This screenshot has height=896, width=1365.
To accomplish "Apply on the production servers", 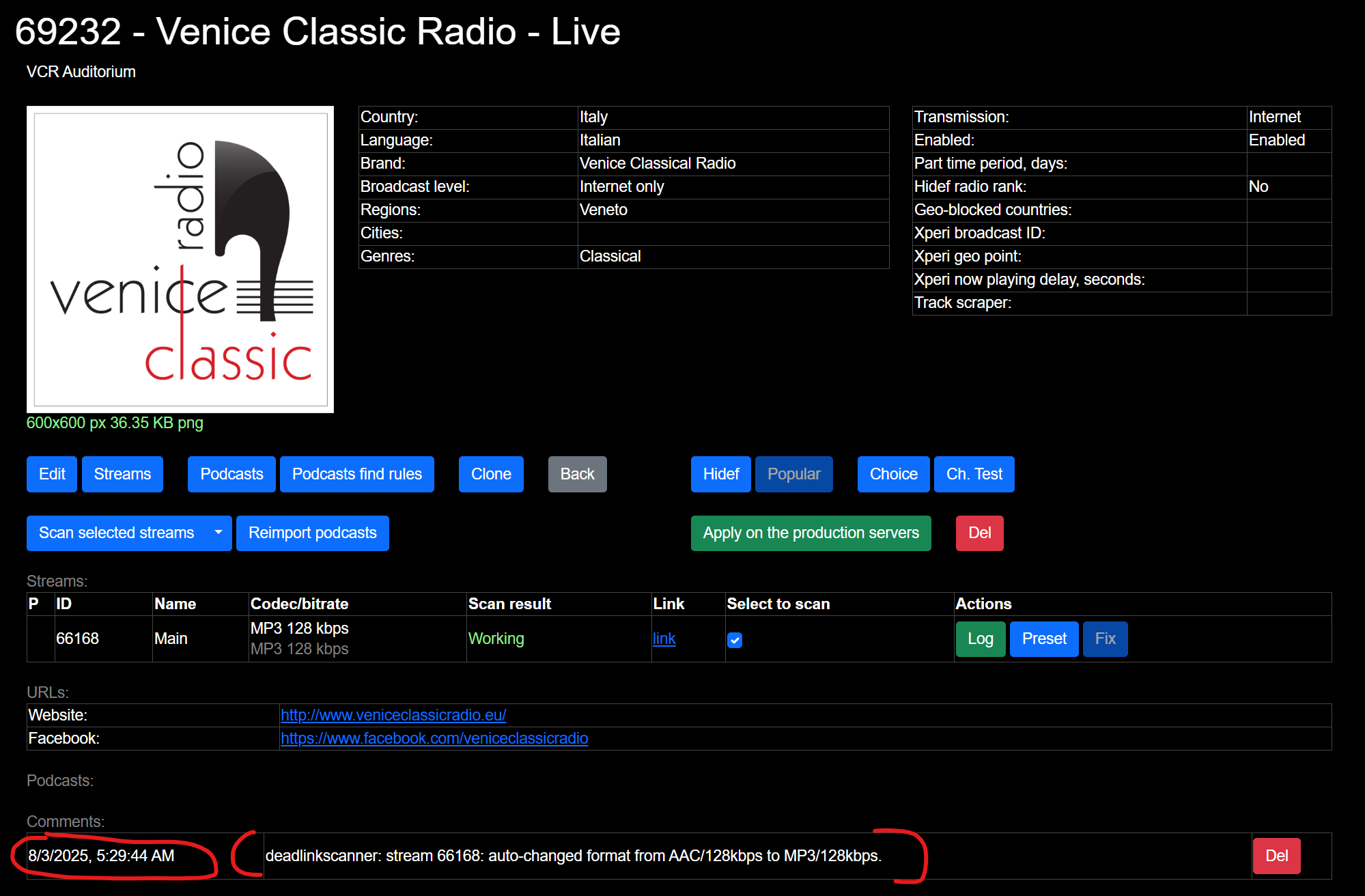I will pos(811,533).
